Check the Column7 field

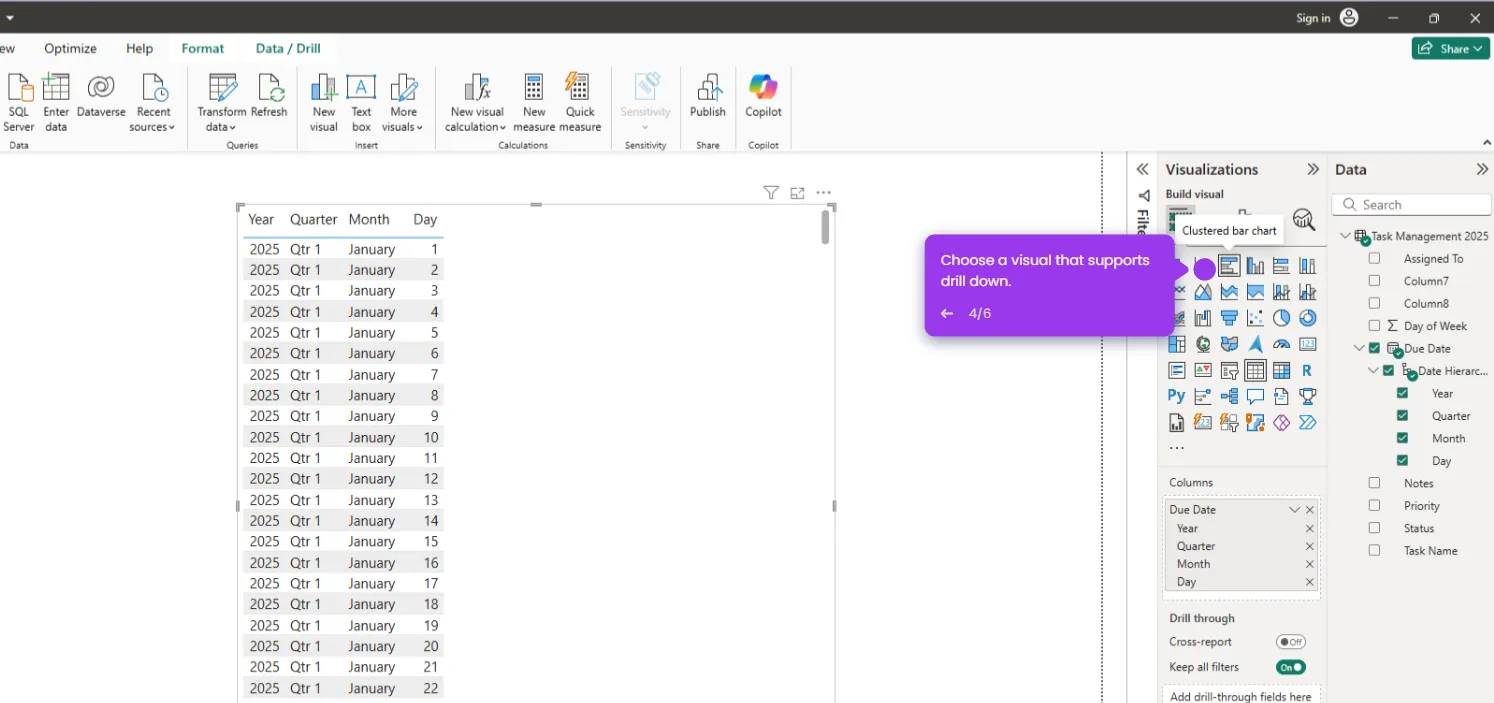(1374, 281)
